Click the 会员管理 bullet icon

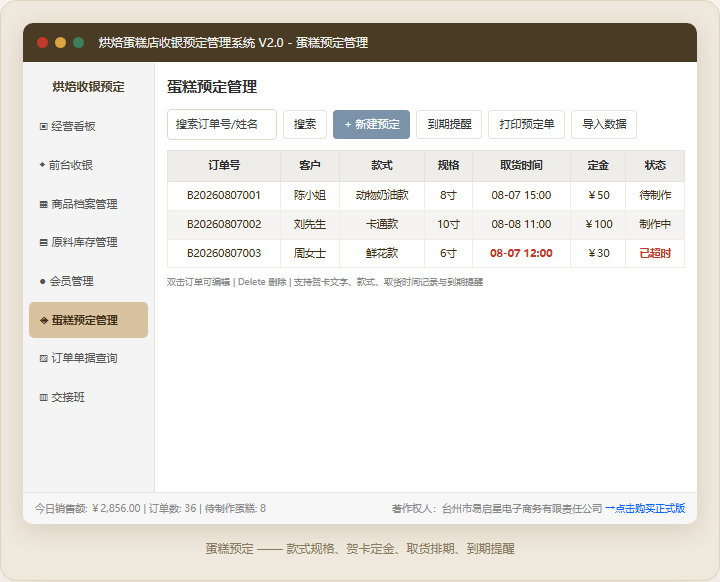pos(43,282)
